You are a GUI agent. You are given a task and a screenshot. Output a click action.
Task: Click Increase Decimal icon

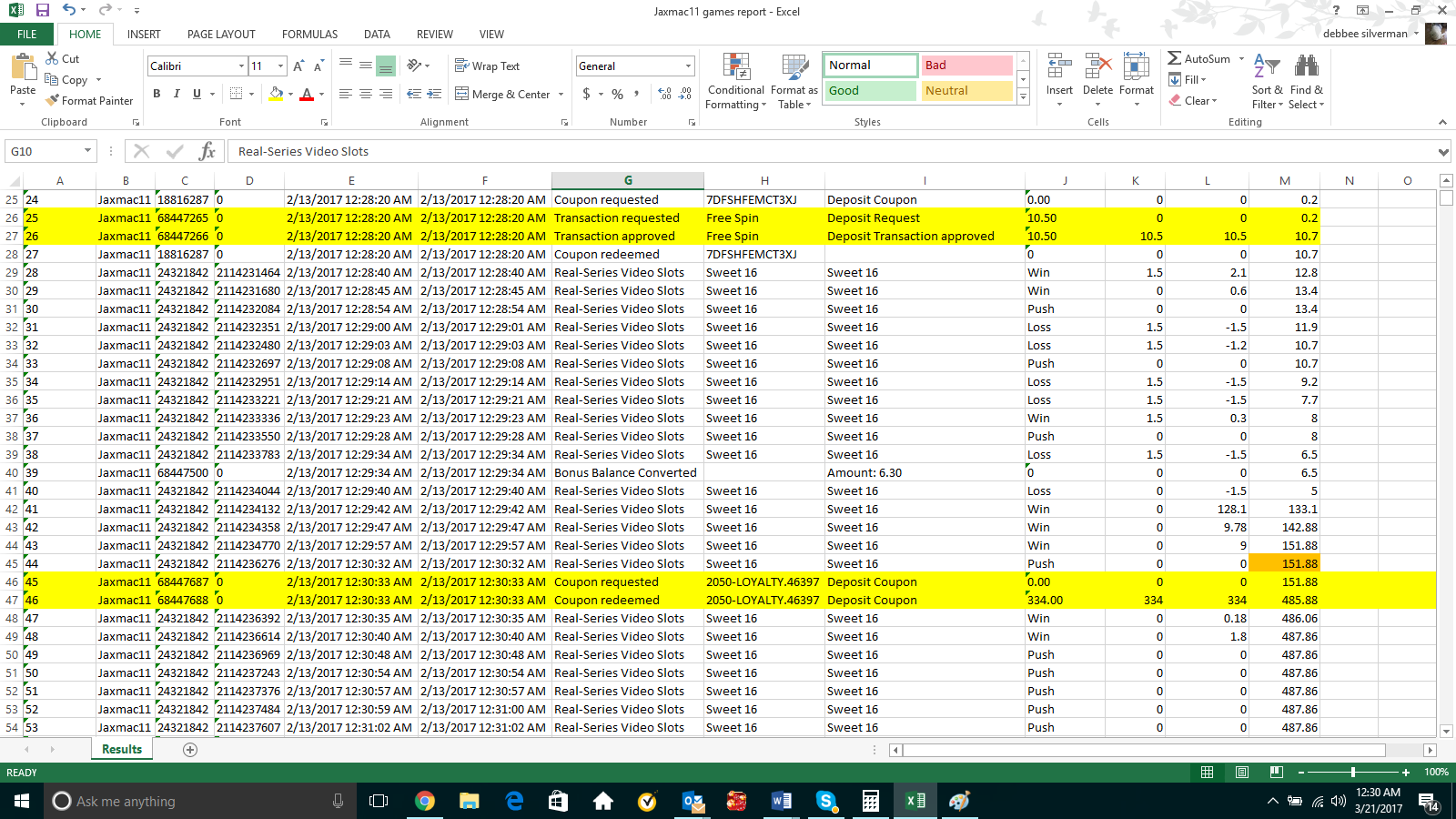[x=664, y=94]
